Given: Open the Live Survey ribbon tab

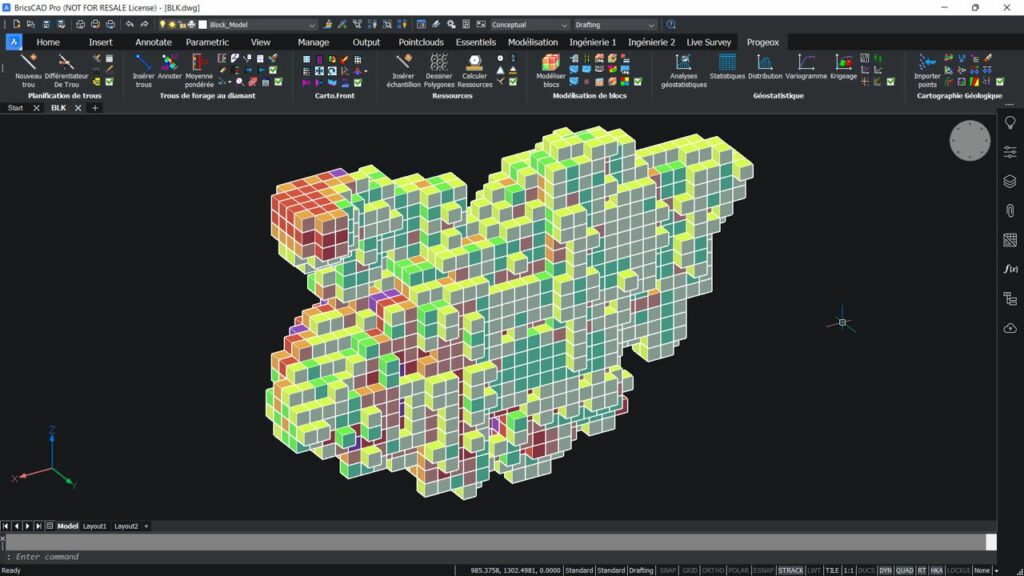Looking at the screenshot, I should [709, 42].
